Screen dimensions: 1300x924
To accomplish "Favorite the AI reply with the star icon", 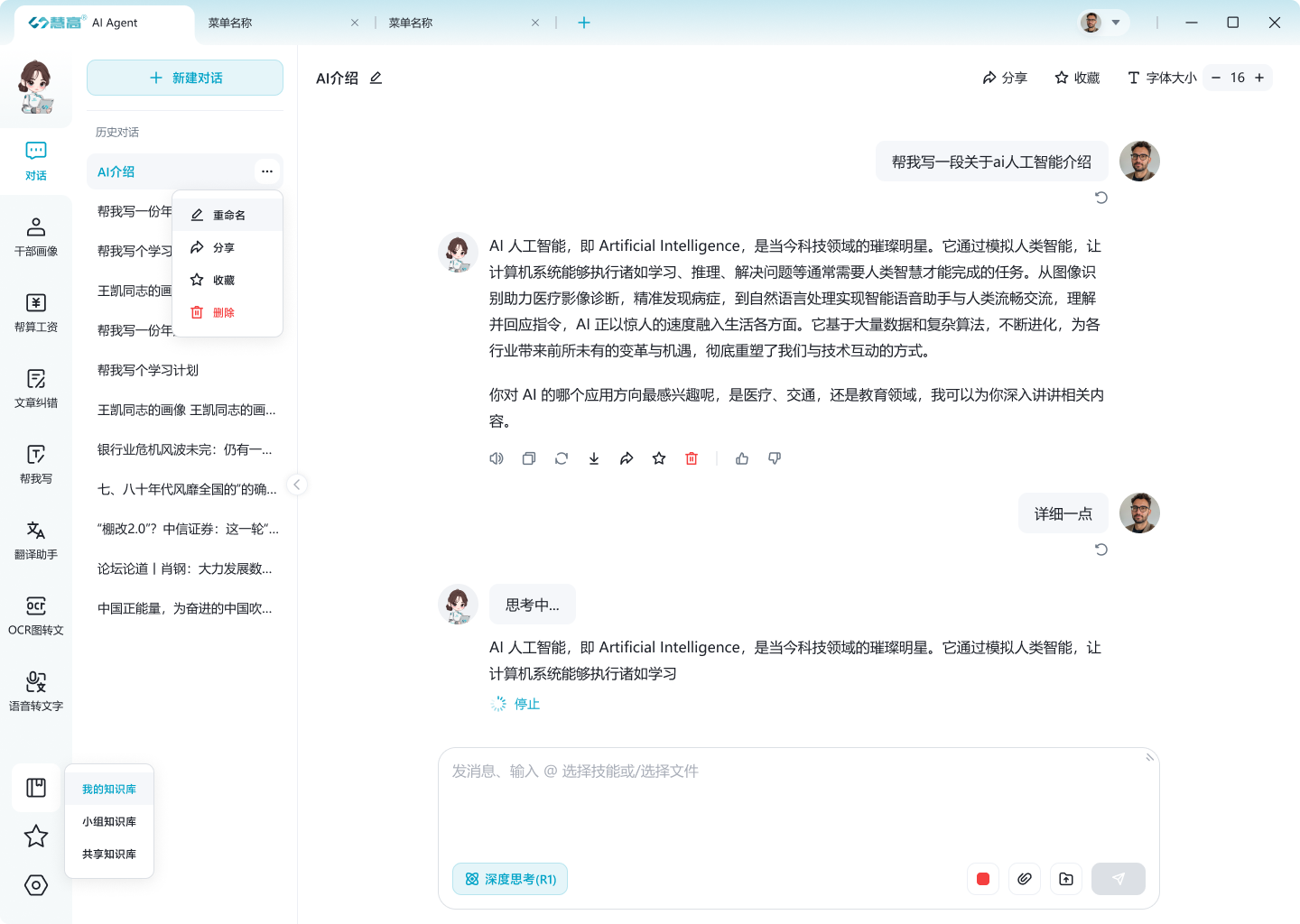I will point(659,458).
